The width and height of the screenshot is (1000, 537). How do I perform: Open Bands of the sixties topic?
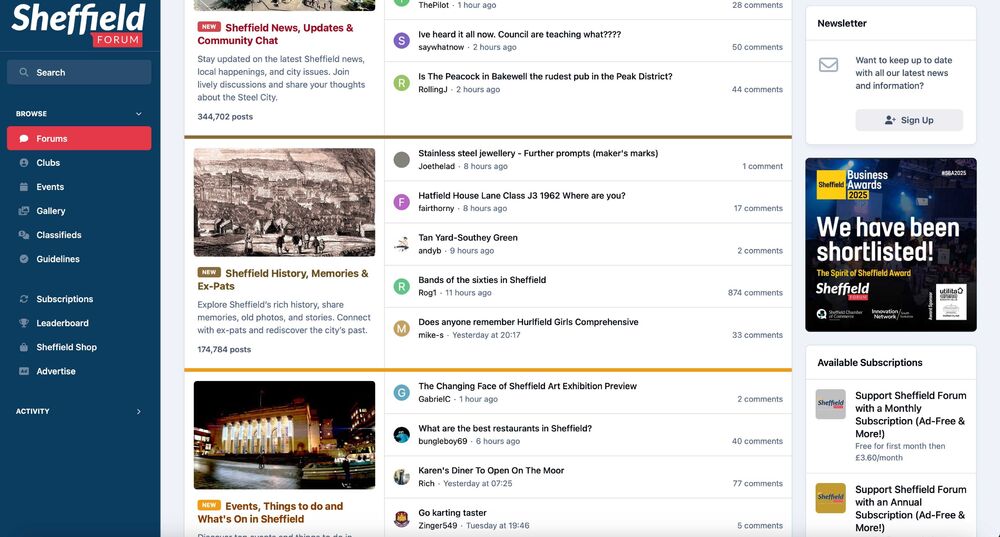(x=482, y=280)
